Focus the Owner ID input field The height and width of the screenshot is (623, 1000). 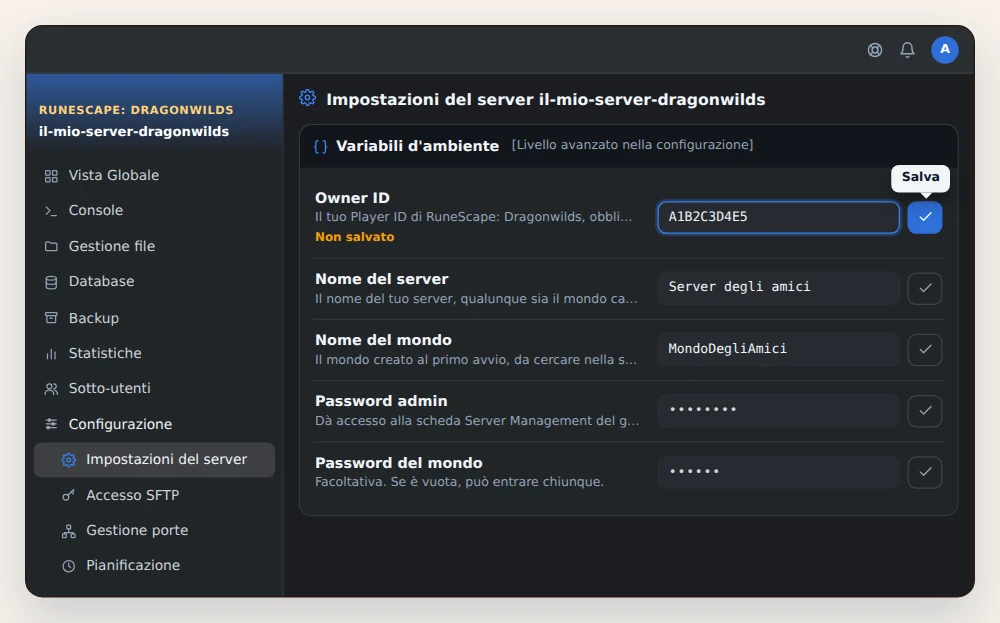(778, 217)
